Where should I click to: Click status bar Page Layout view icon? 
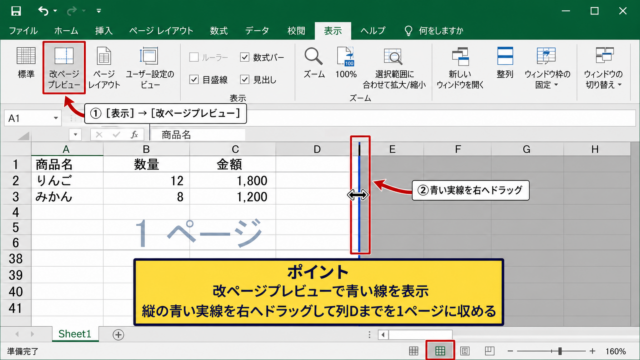point(465,351)
